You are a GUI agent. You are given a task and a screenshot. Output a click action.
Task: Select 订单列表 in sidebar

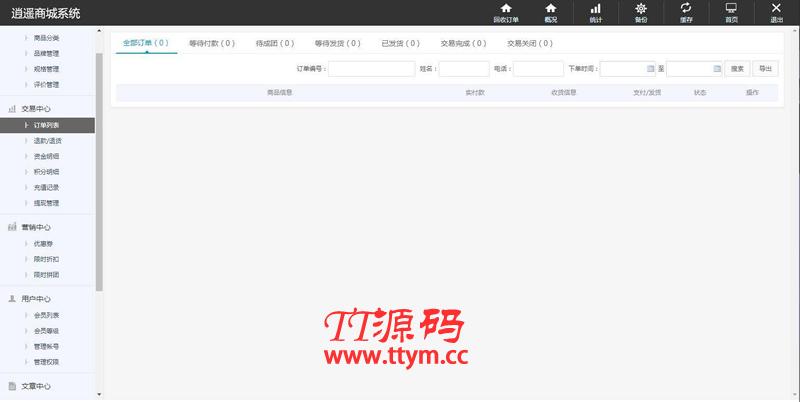47,125
